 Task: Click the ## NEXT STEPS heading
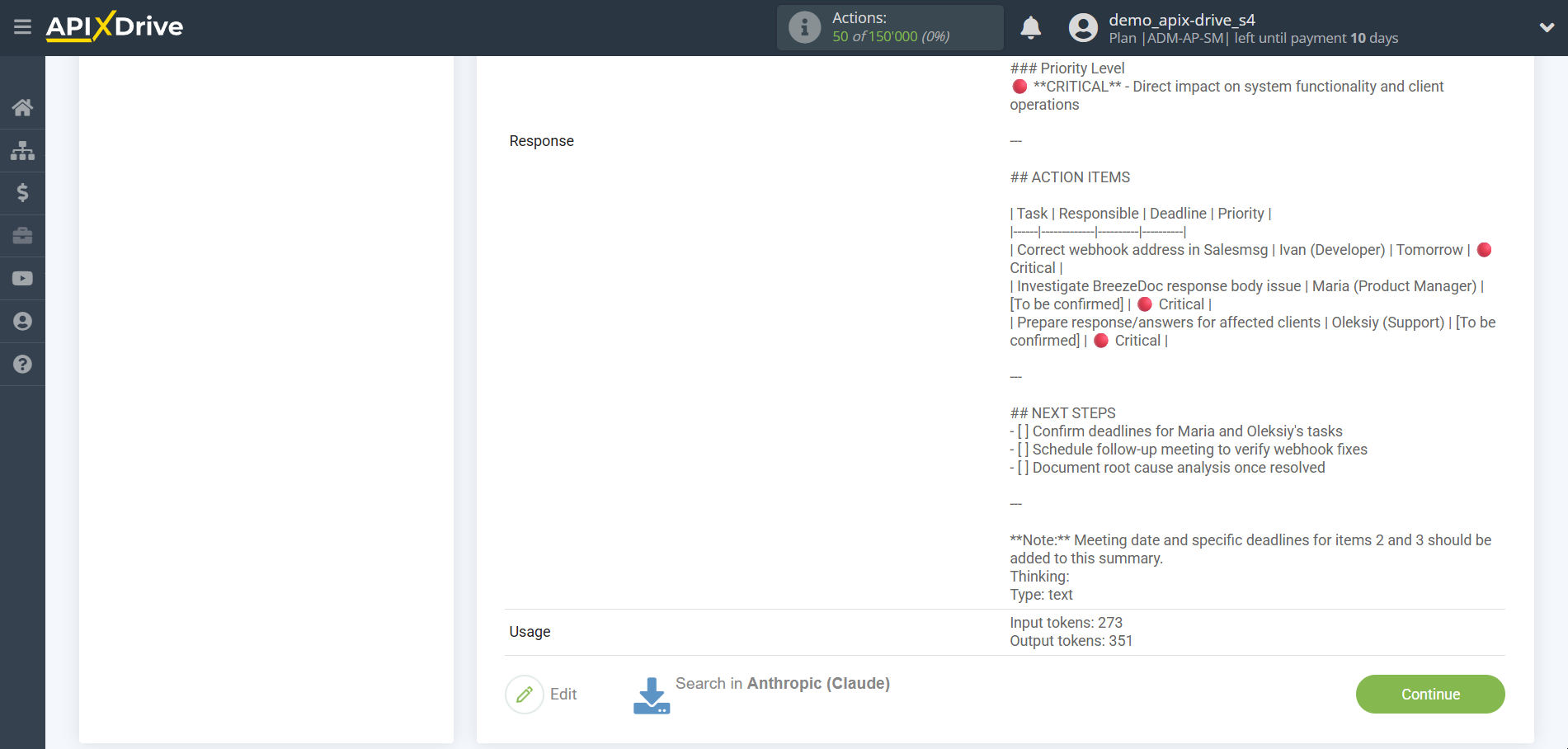tap(1062, 413)
